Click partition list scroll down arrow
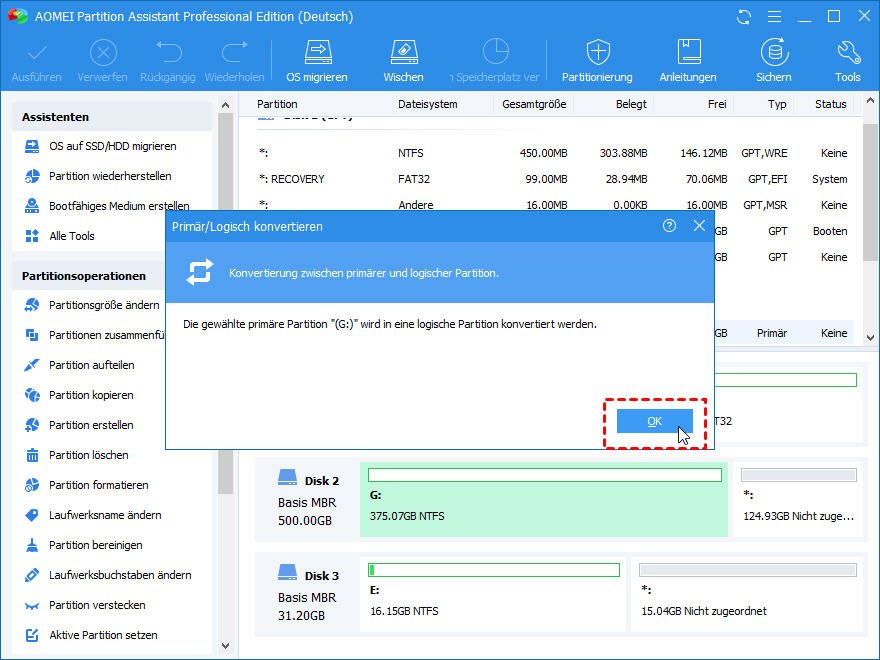 point(870,338)
